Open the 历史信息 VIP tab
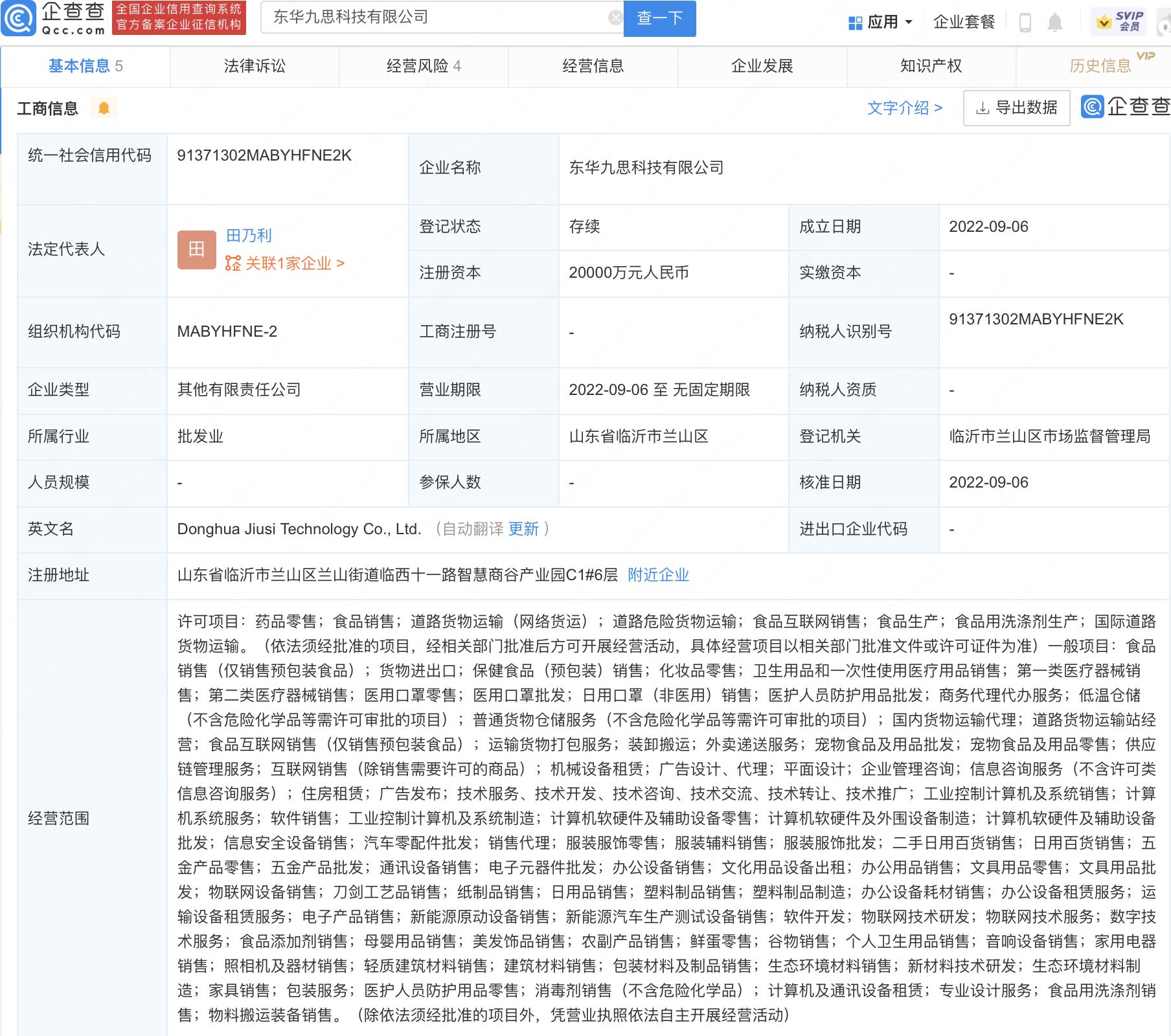The height and width of the screenshot is (1036, 1171). (1101, 66)
